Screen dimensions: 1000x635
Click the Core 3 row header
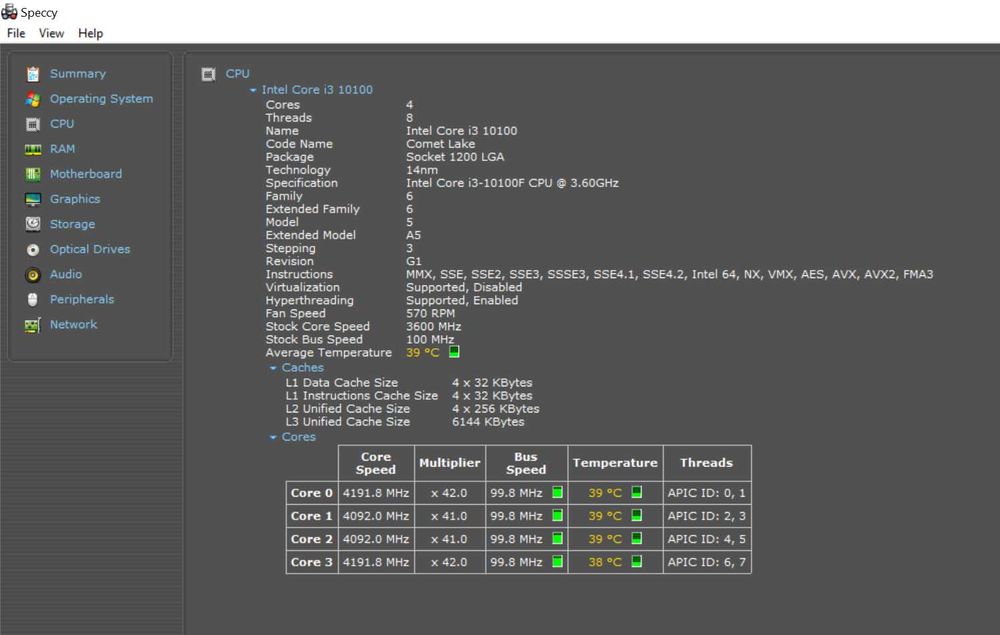pyautogui.click(x=312, y=562)
